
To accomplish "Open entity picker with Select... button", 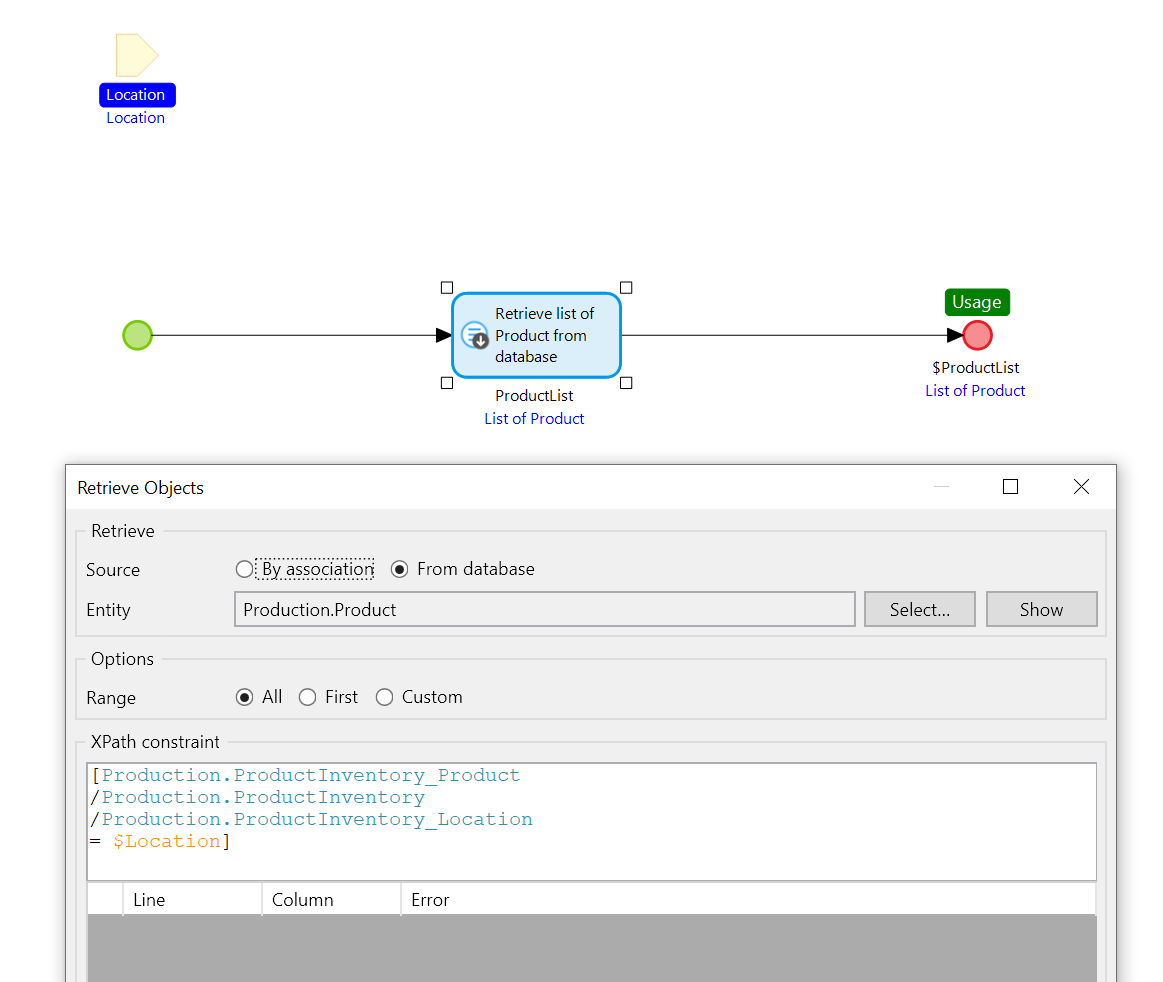I will click(920, 609).
